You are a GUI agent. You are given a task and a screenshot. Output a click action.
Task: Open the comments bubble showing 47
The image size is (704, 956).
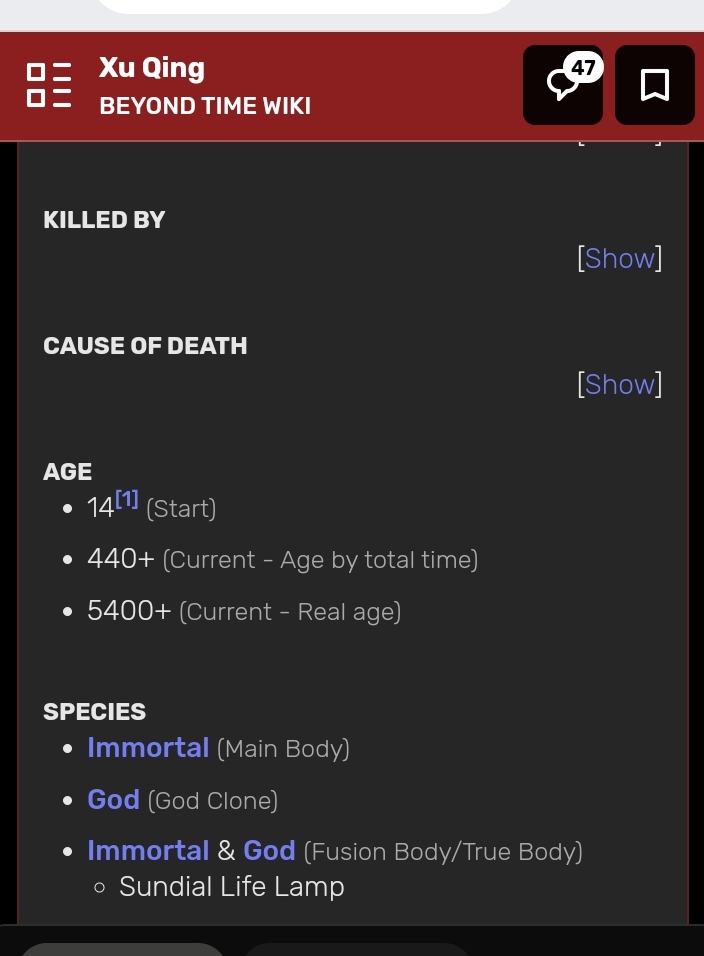point(563,85)
